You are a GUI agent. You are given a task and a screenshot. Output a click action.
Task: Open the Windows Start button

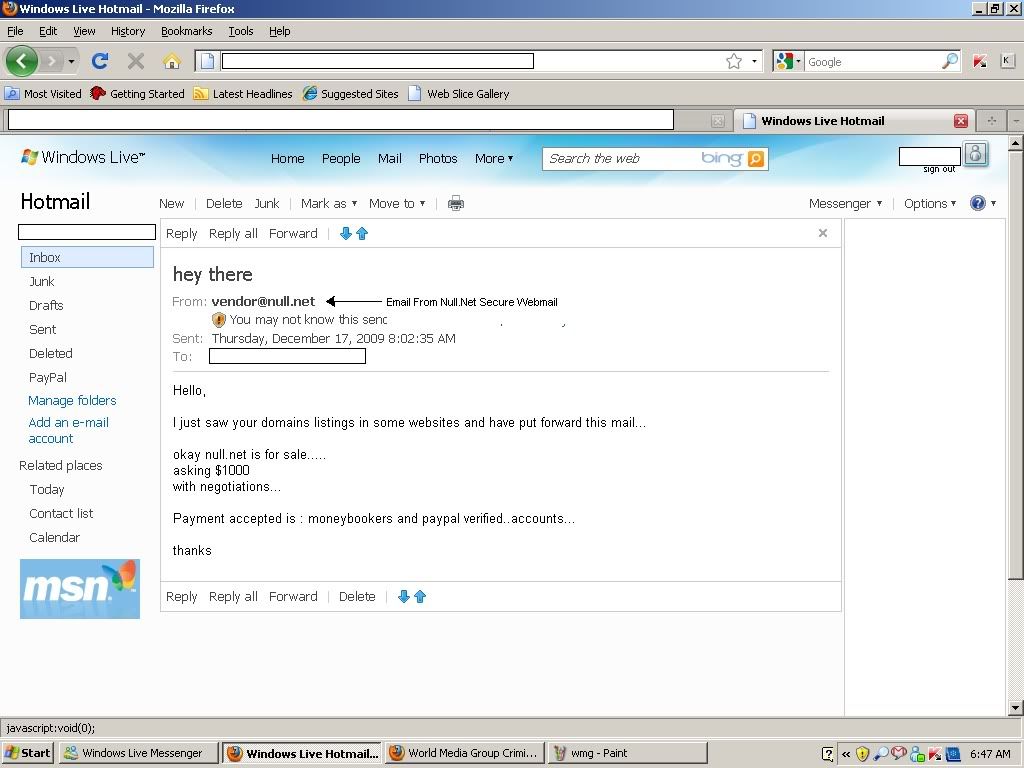point(27,753)
